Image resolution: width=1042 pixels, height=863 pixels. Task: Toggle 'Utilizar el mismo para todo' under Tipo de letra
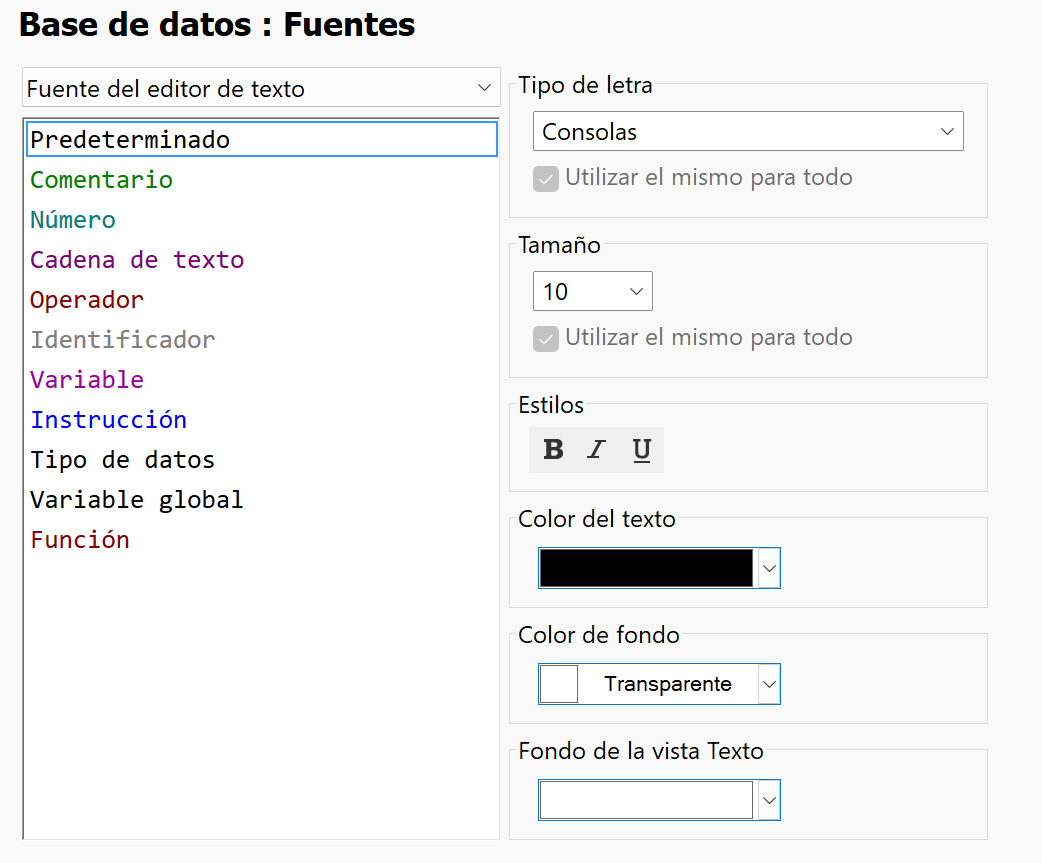click(546, 178)
